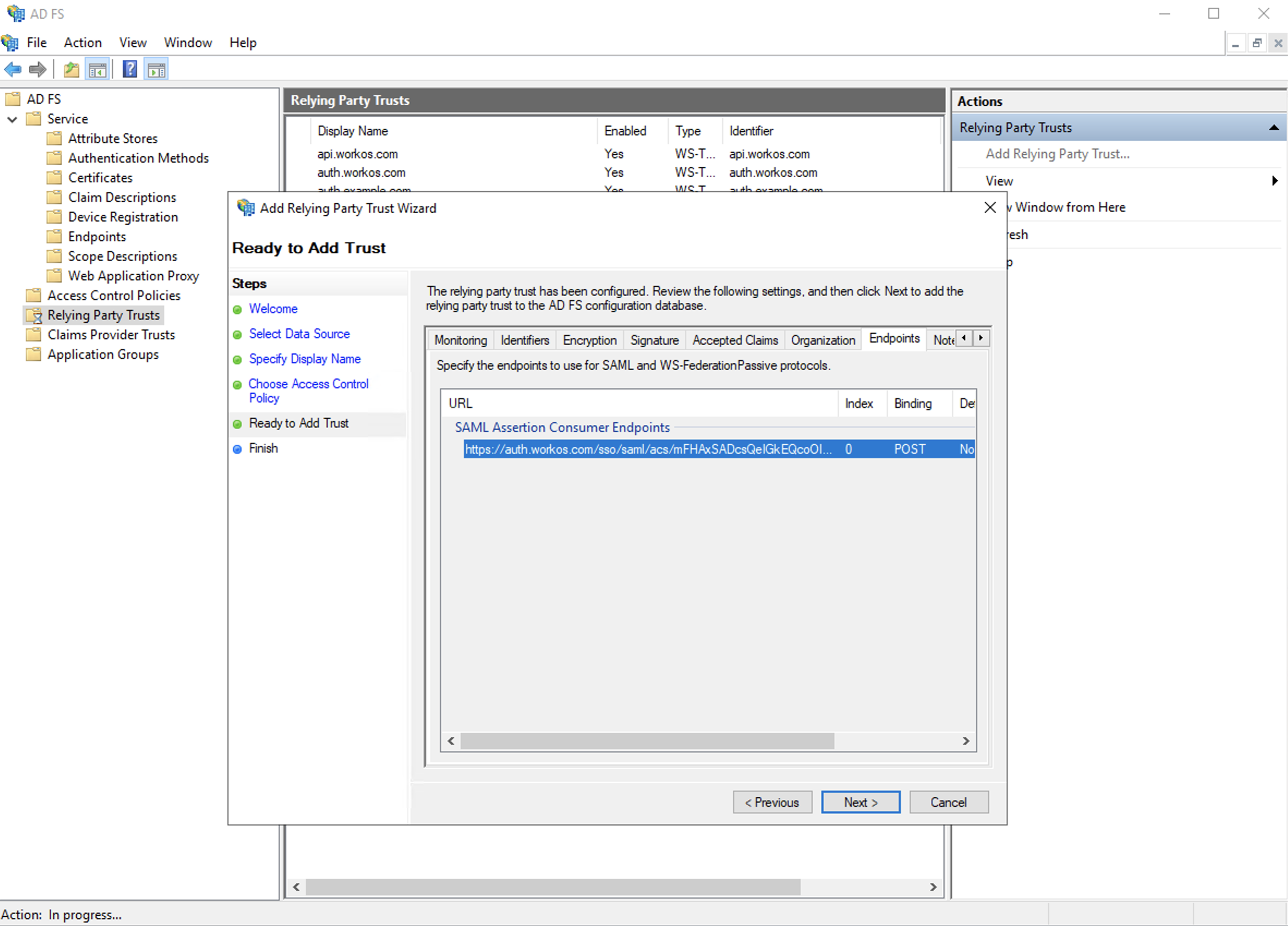Click the Binding column header
This screenshot has width=1288, height=926.
[x=919, y=404]
